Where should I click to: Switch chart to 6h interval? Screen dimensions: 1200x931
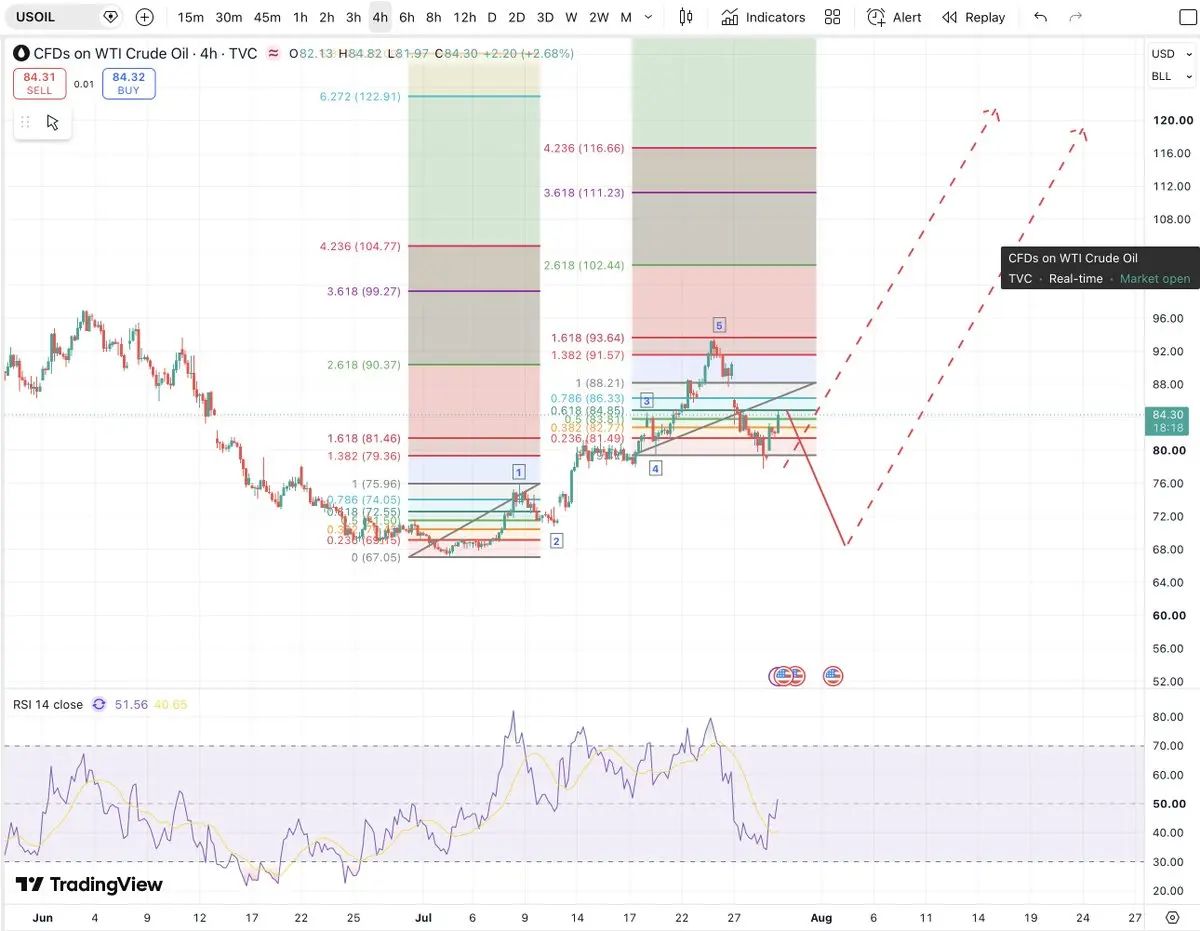(x=406, y=17)
